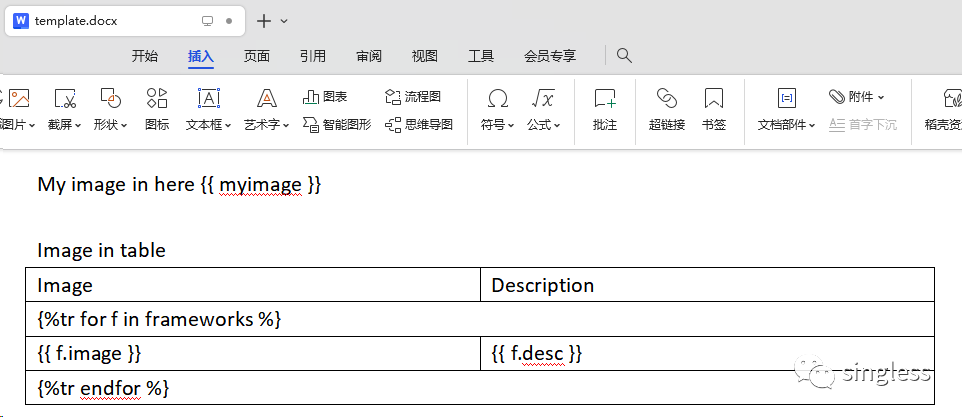Expand the 文档部件 dropdown arrow
Image resolution: width=962 pixels, height=417 pixels.
click(812, 126)
